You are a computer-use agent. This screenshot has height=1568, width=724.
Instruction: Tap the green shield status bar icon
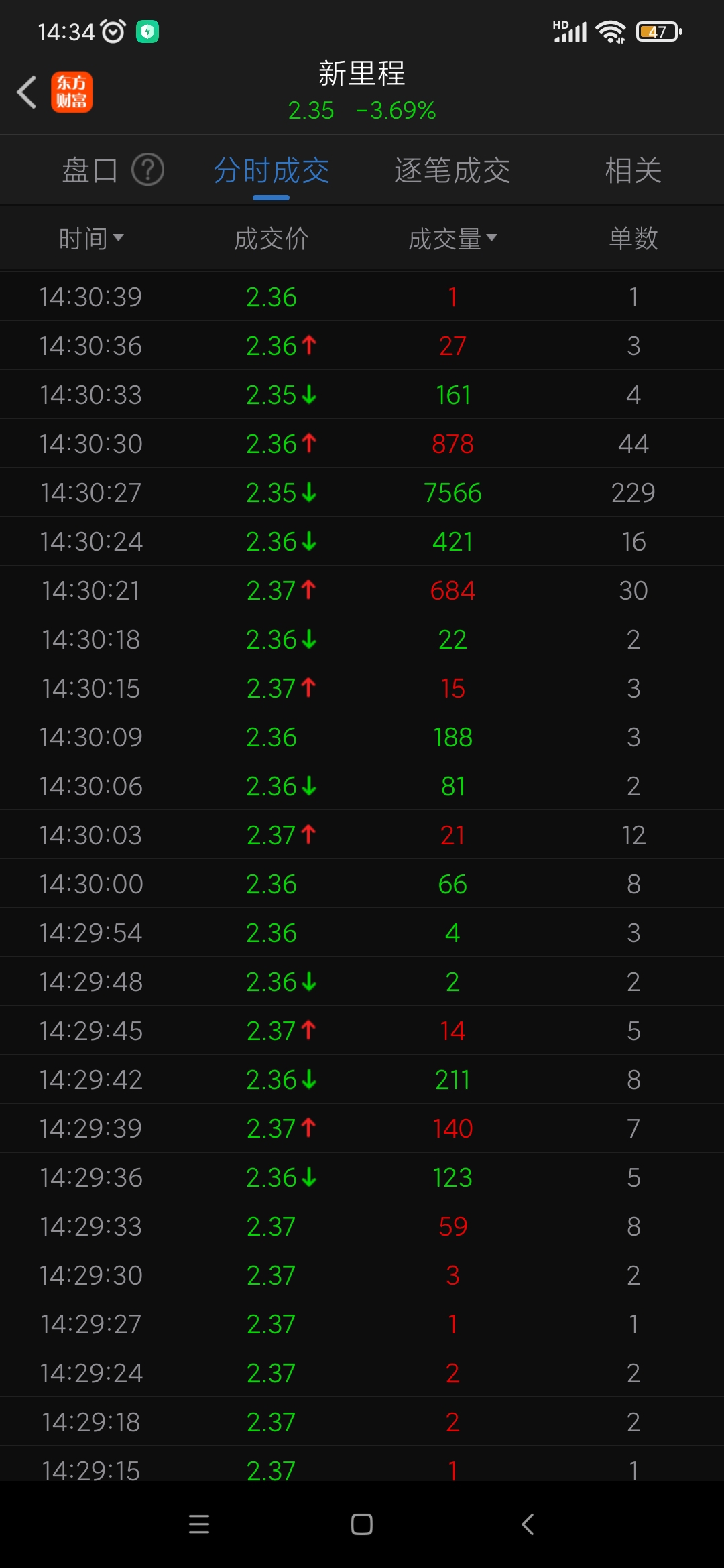point(147,31)
